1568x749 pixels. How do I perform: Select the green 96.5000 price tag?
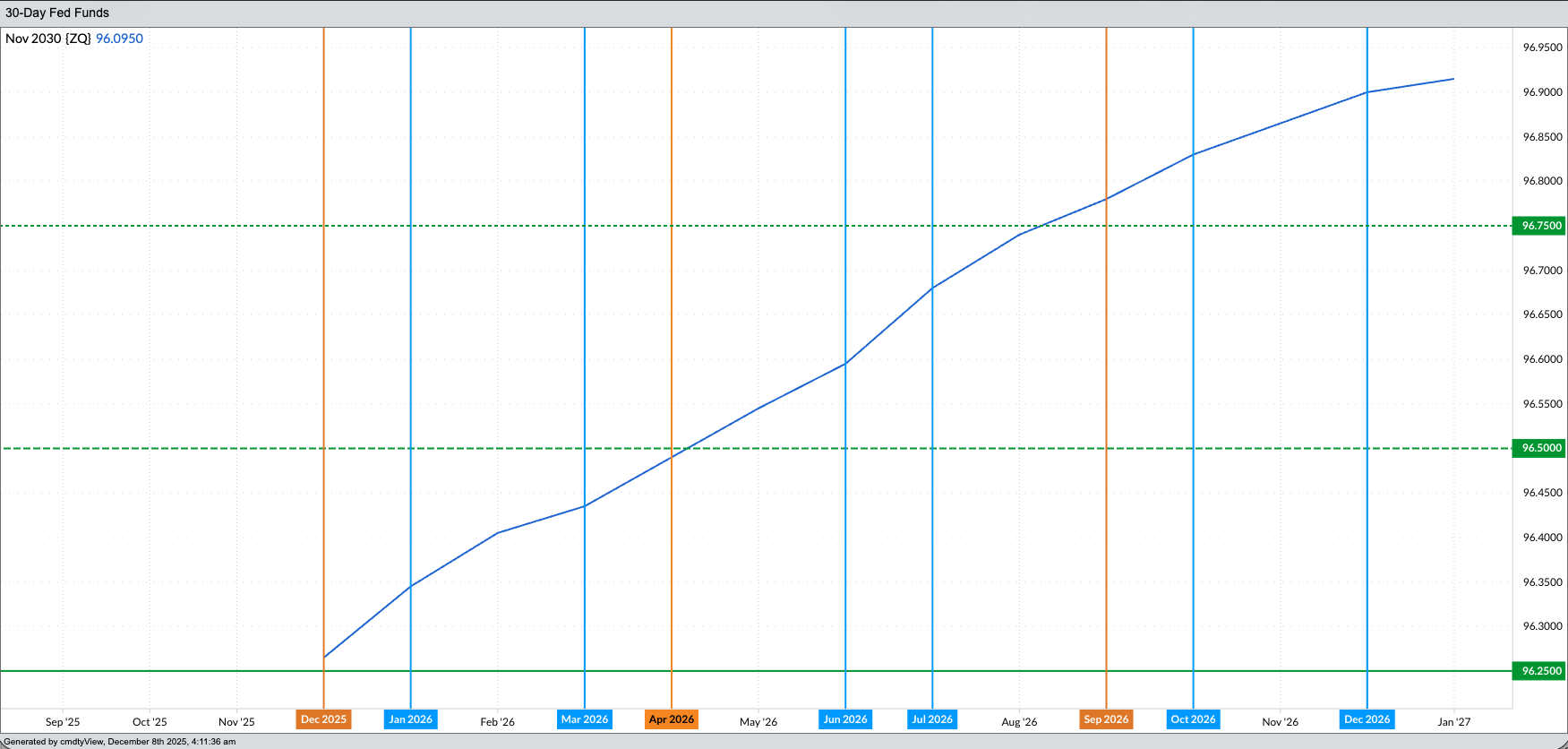(1538, 448)
